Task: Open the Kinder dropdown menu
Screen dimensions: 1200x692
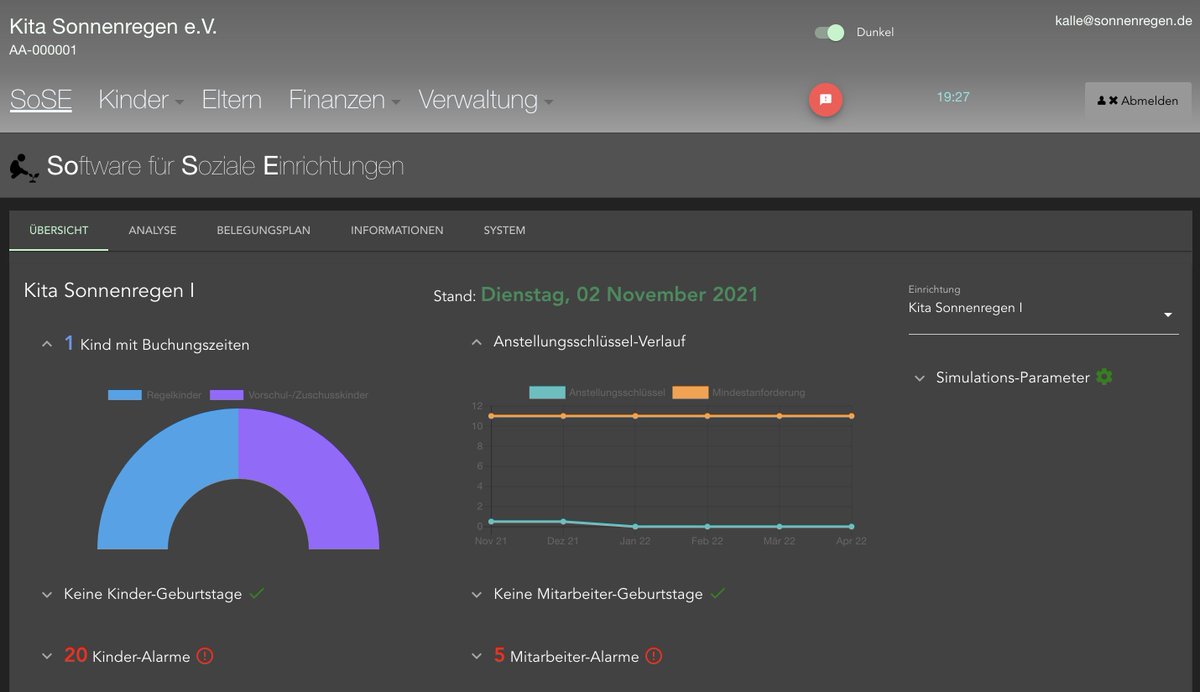Action: coord(141,100)
